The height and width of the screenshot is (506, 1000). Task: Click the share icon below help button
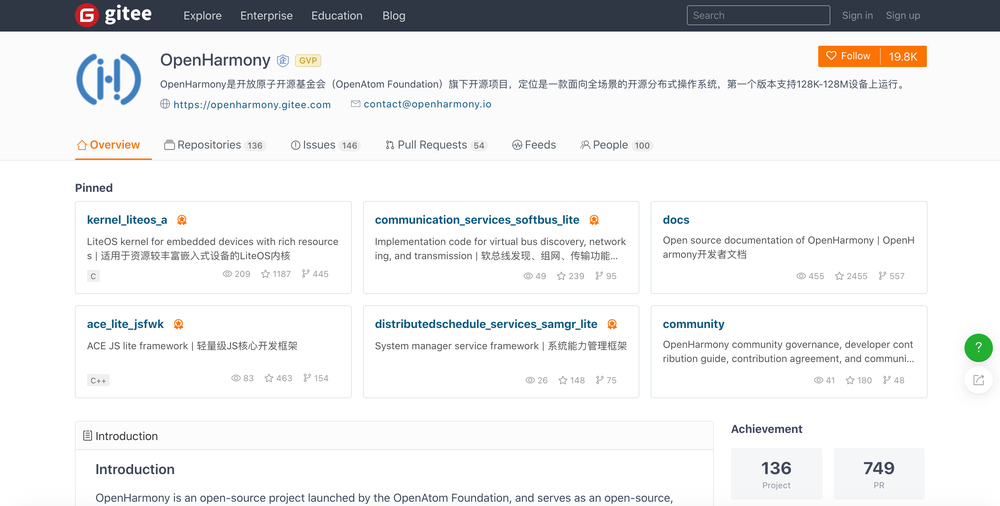pyautogui.click(x=978, y=380)
